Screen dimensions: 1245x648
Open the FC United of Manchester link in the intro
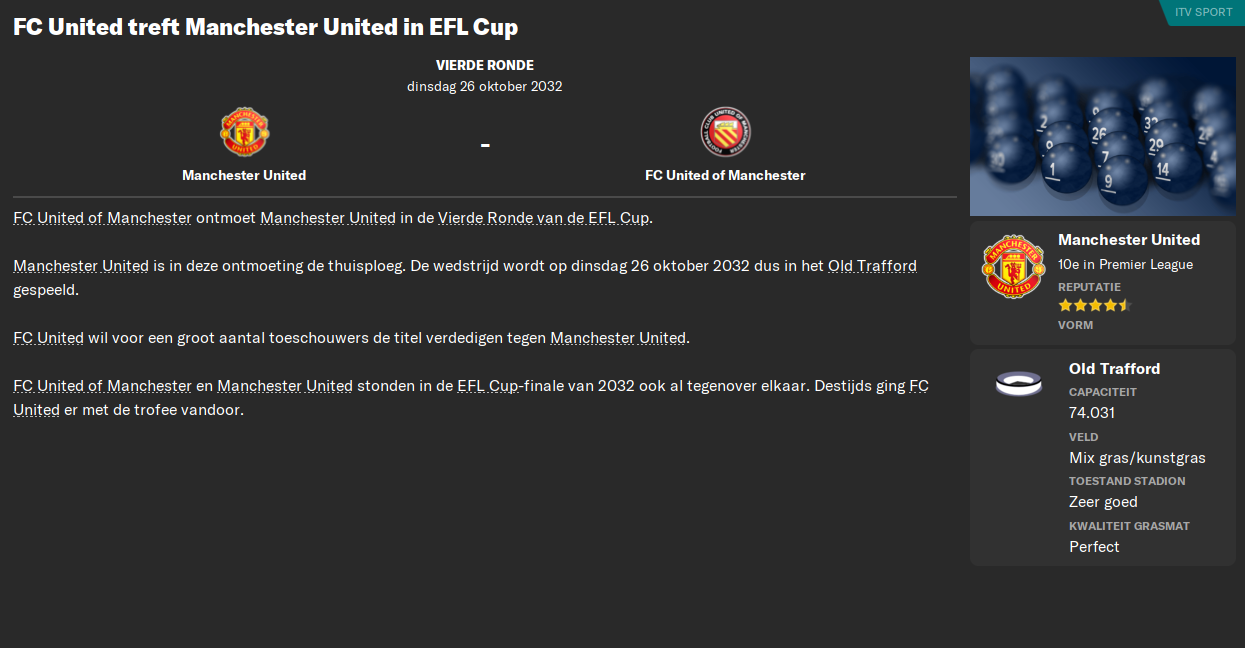click(x=101, y=217)
